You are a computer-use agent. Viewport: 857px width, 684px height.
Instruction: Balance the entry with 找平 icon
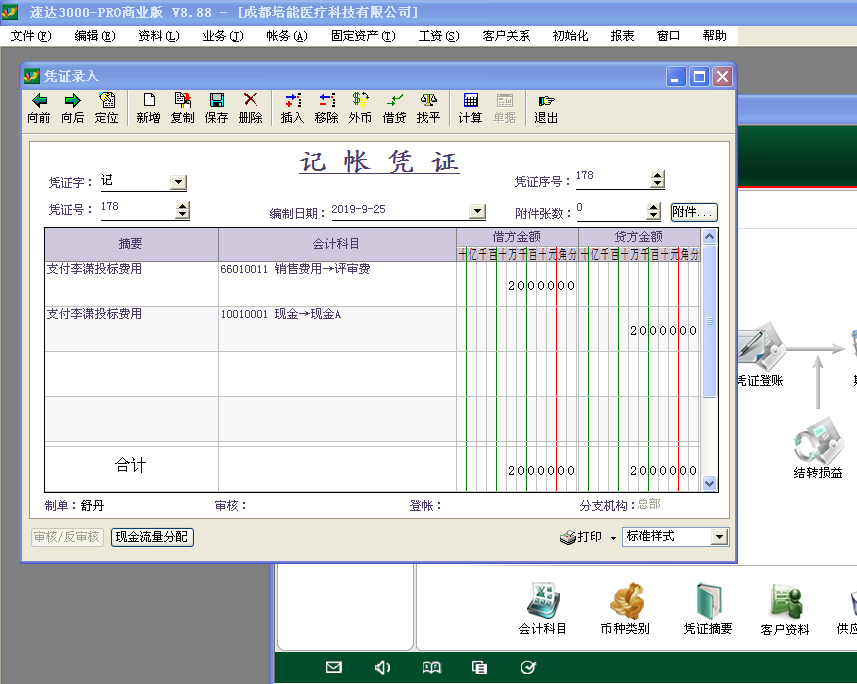428,107
